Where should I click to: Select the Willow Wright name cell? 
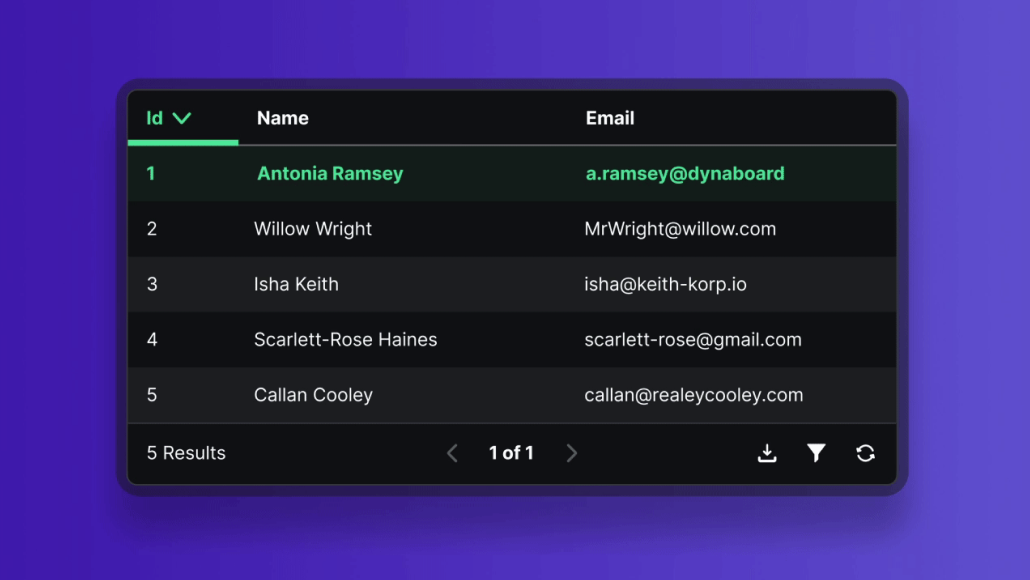(313, 229)
